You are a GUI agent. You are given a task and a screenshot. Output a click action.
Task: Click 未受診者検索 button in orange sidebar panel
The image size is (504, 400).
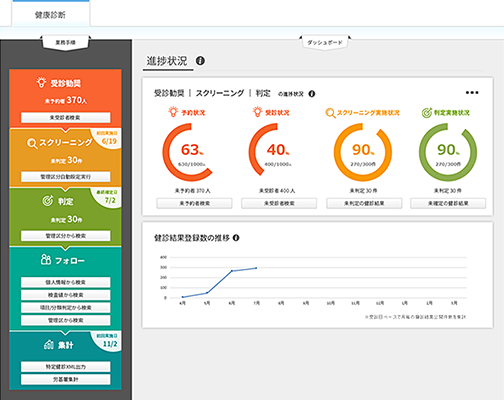66,117
